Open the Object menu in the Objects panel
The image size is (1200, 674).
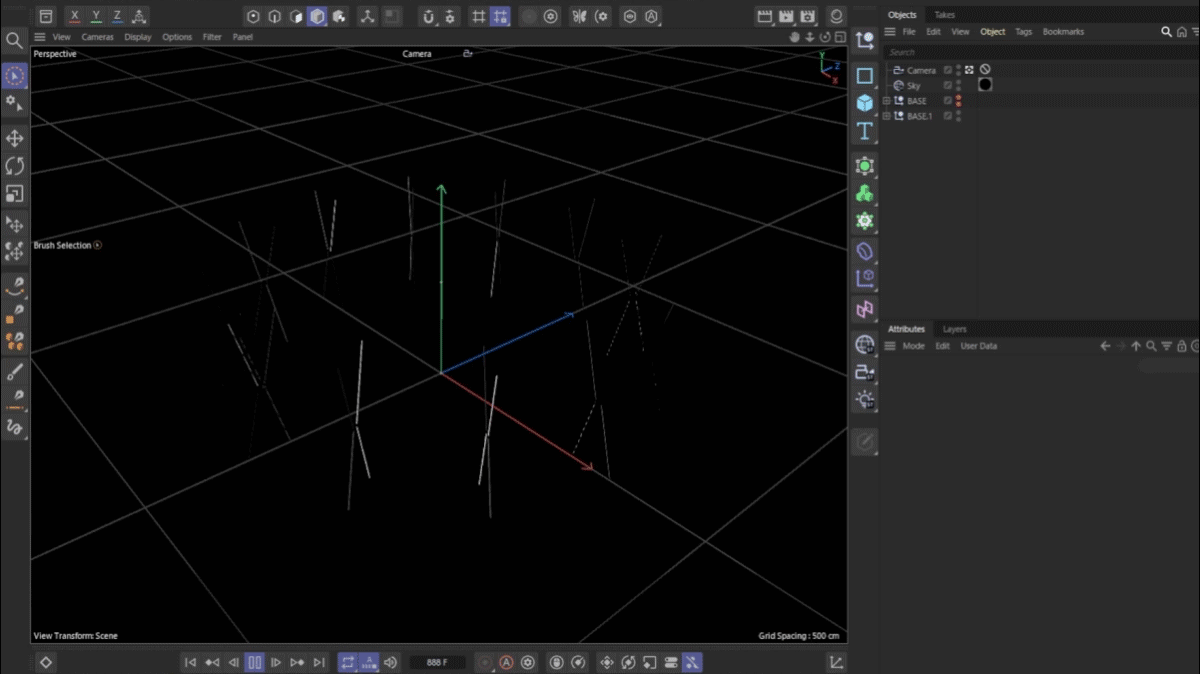[992, 31]
